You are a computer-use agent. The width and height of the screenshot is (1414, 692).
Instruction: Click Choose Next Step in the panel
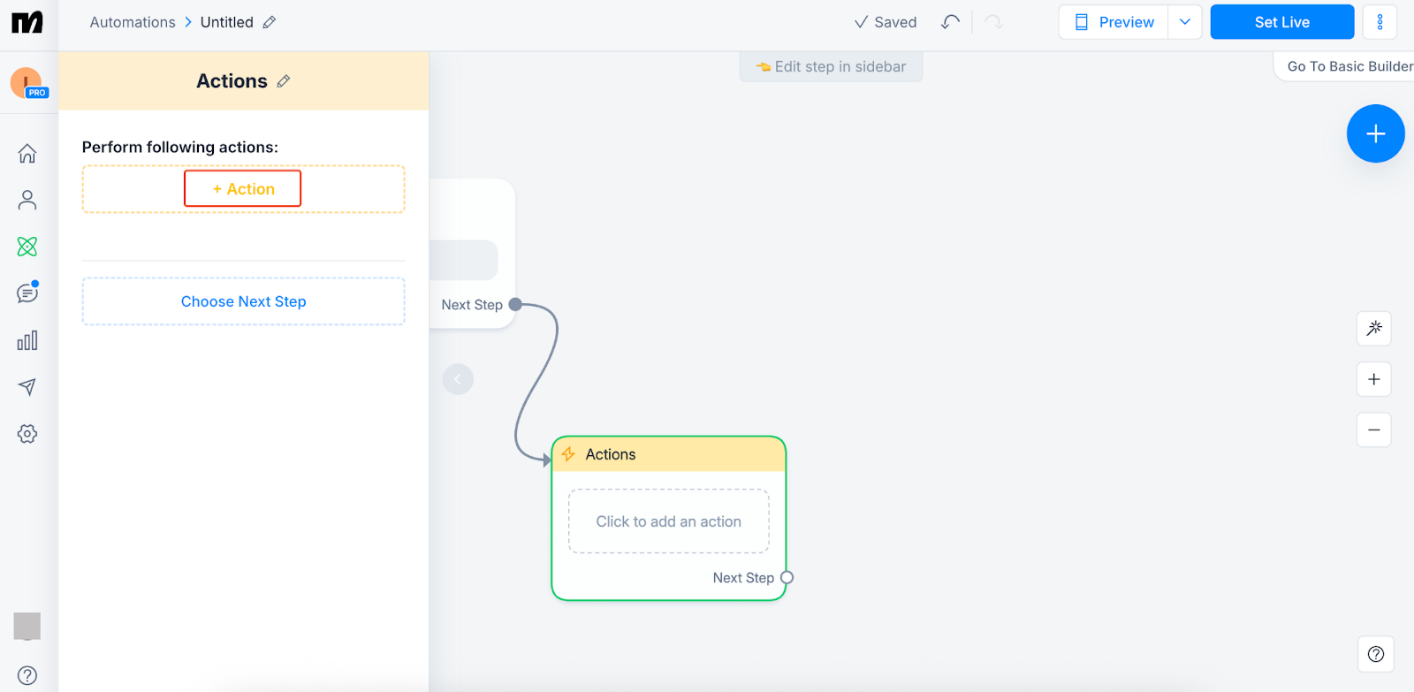tap(242, 301)
